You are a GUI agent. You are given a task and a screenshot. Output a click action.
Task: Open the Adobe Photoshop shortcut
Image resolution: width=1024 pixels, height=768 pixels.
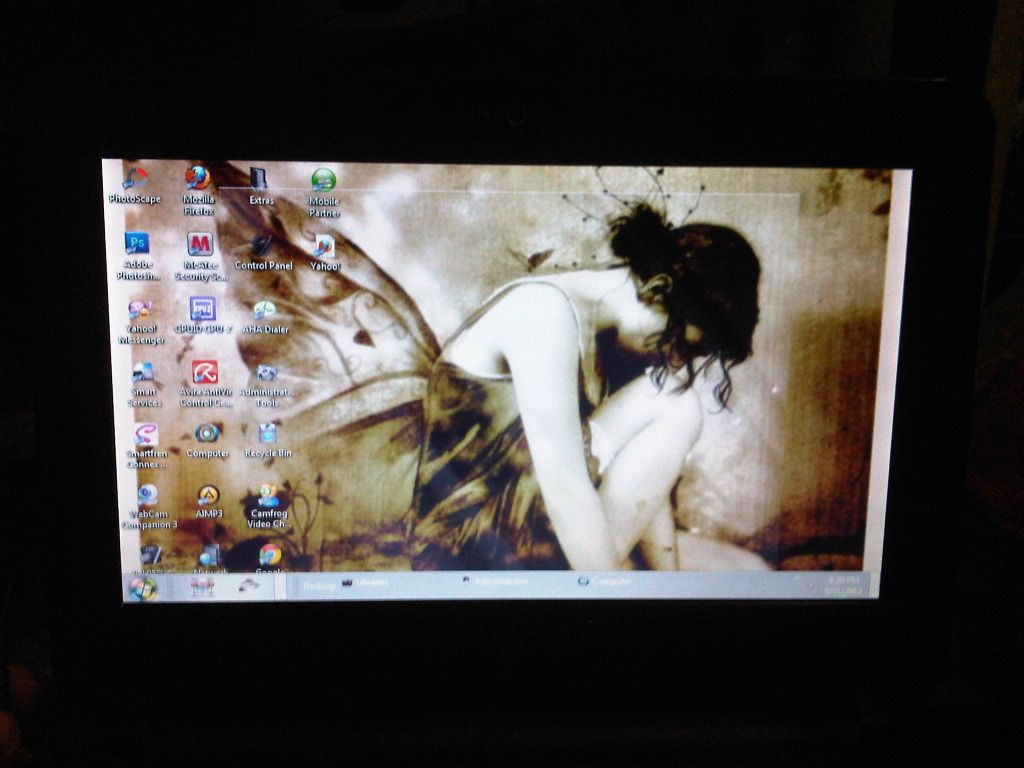coord(138,256)
